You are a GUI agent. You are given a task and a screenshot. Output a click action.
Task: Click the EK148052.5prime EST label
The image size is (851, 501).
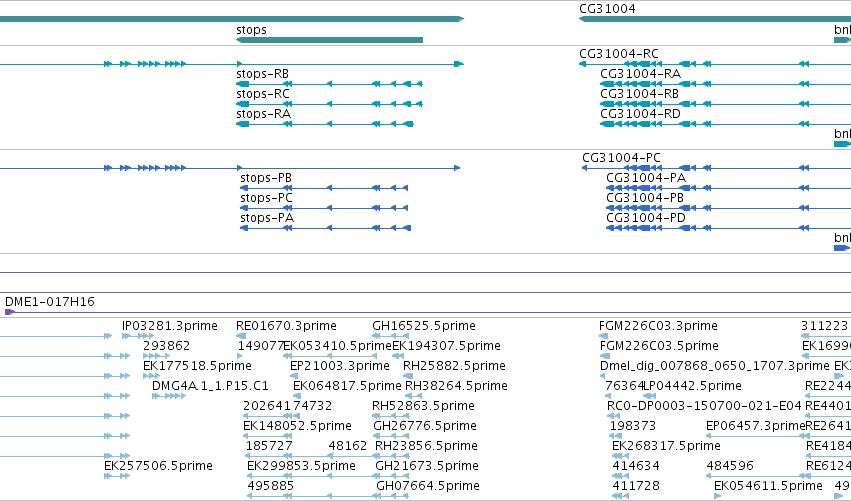(x=297, y=426)
